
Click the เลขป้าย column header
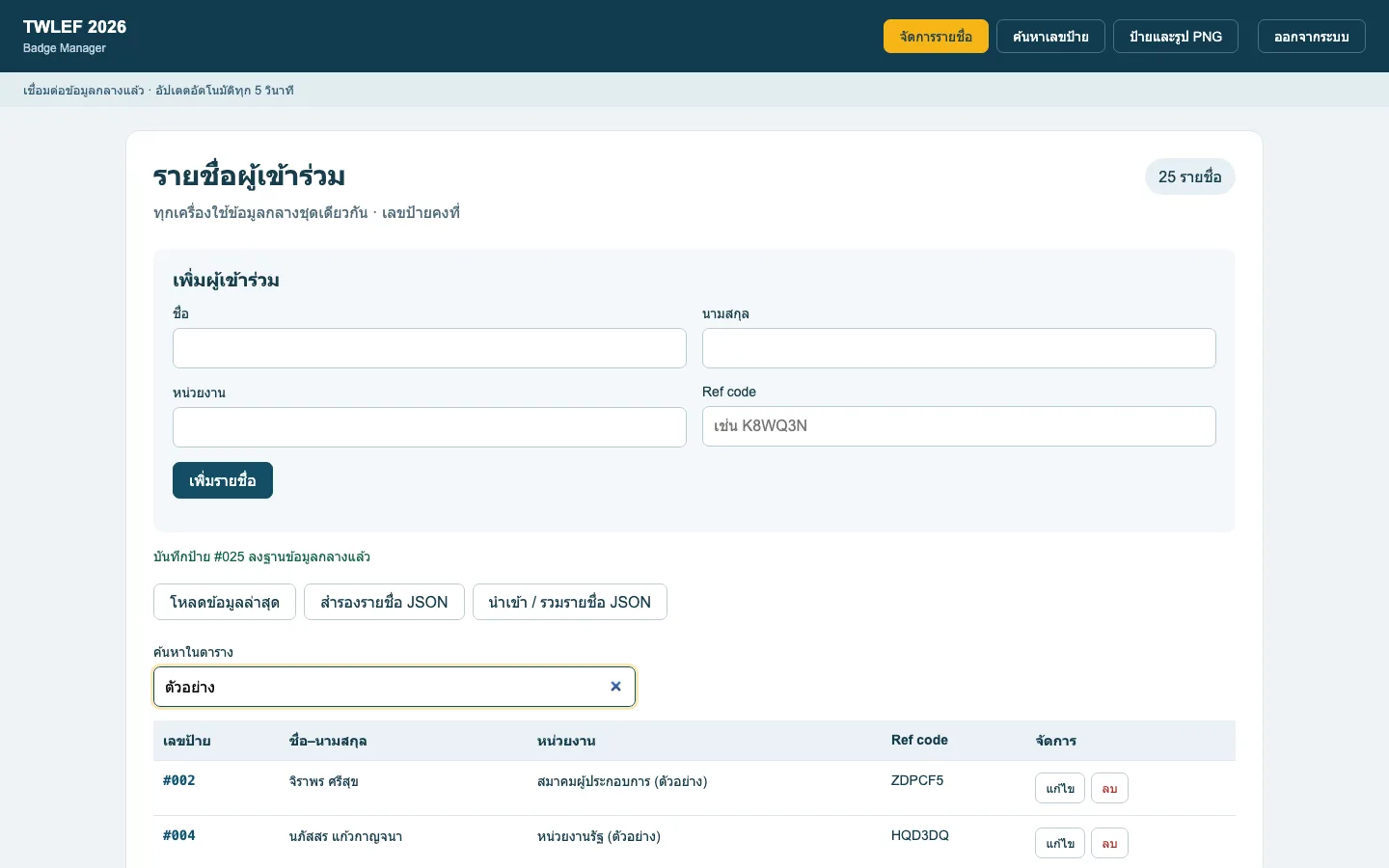tap(187, 741)
